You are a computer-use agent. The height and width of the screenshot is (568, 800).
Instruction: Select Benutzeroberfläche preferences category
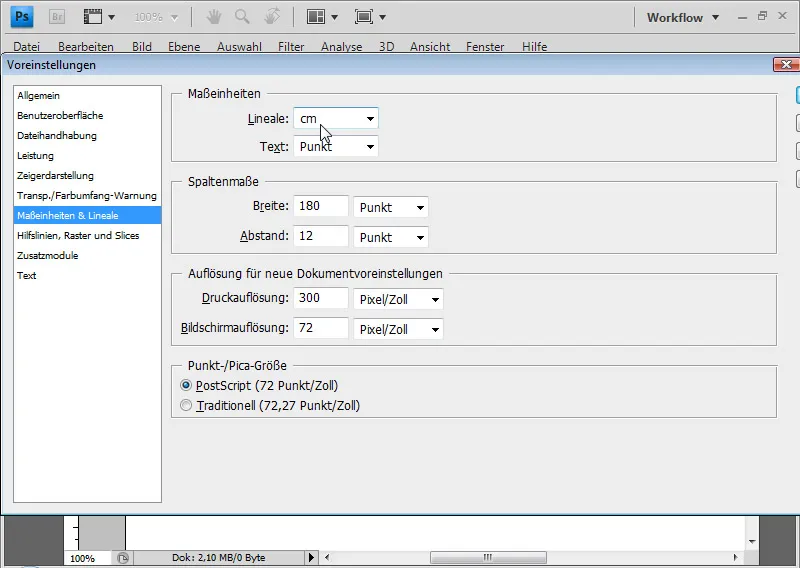pyautogui.click(x=87, y=115)
